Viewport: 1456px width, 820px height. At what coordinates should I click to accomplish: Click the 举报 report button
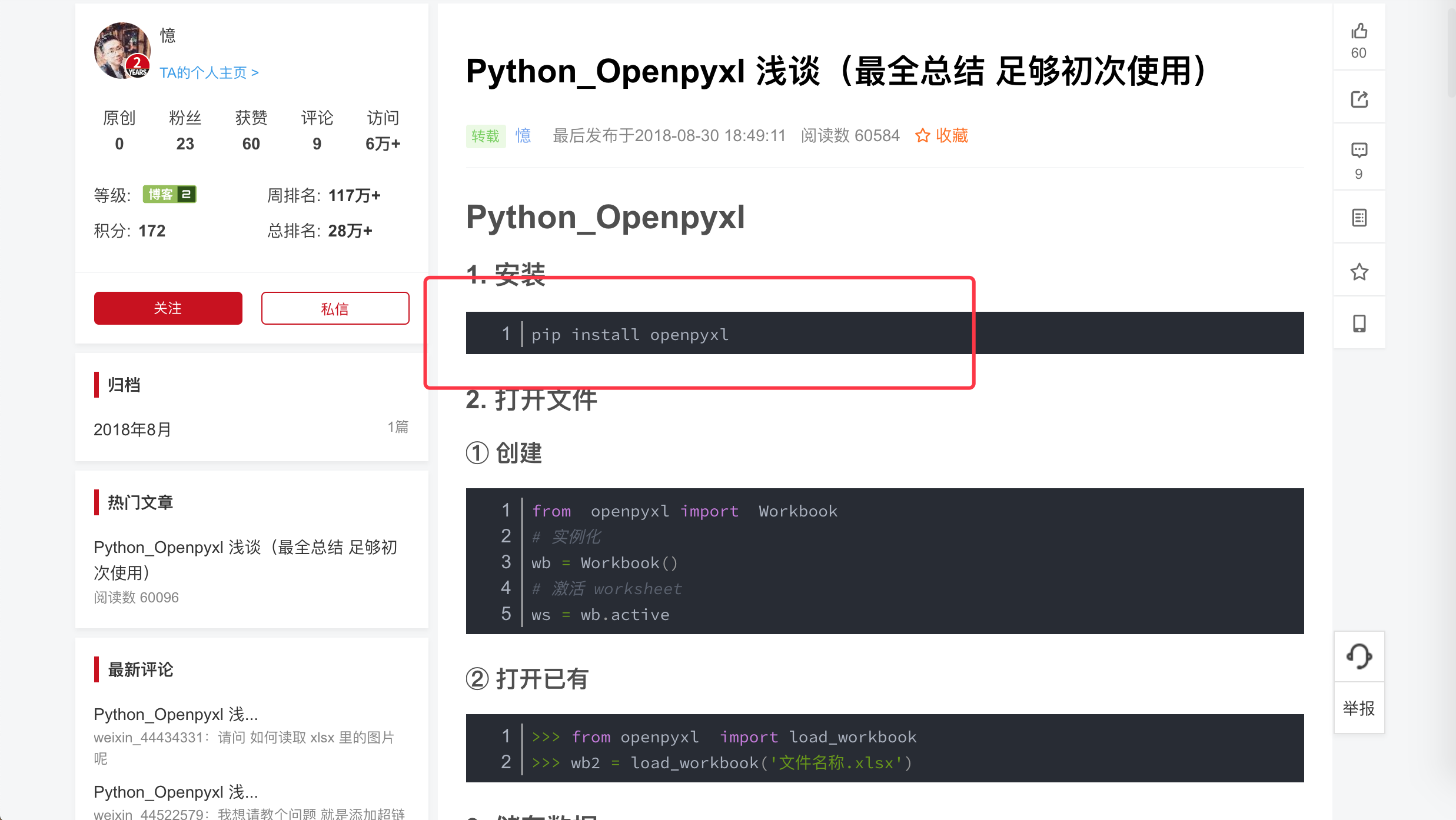pos(1359,708)
